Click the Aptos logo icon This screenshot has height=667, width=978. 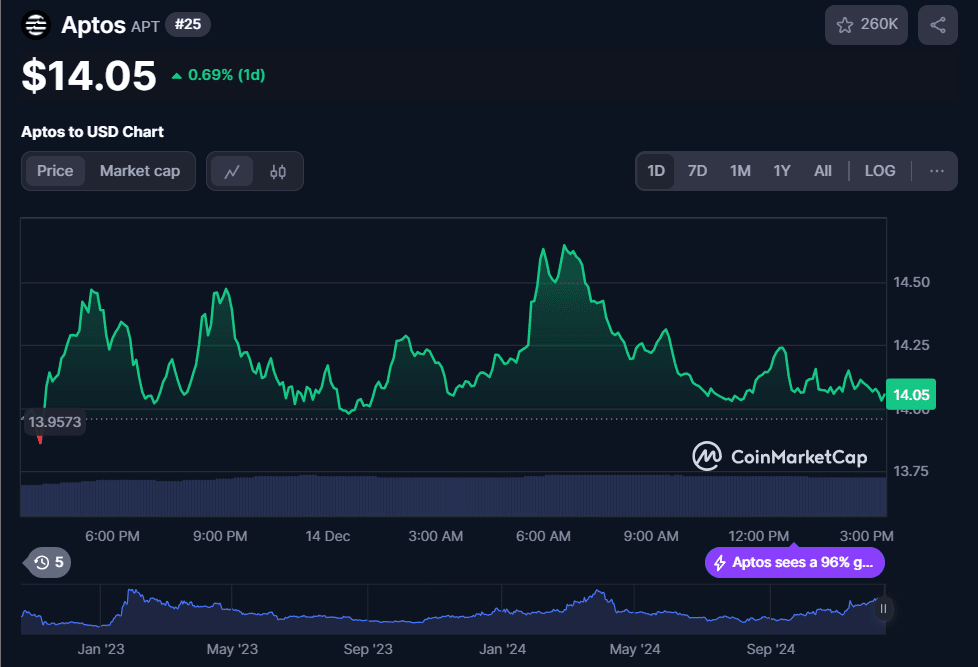click(x=36, y=26)
